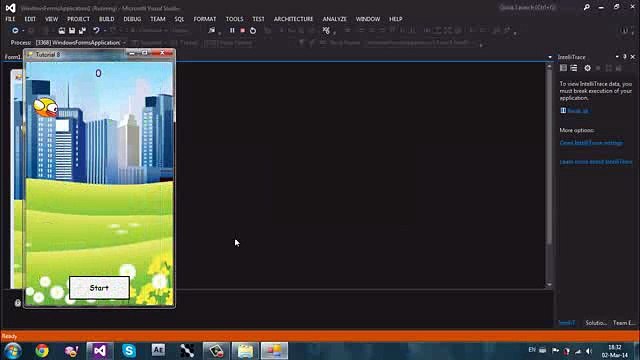Click the score label showing 0
Viewport: 640px width, 360px height.
click(98, 73)
